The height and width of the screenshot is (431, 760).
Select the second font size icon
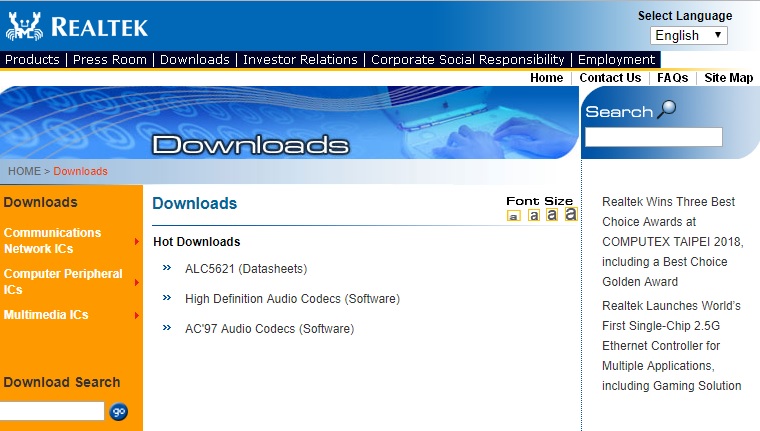(x=533, y=215)
